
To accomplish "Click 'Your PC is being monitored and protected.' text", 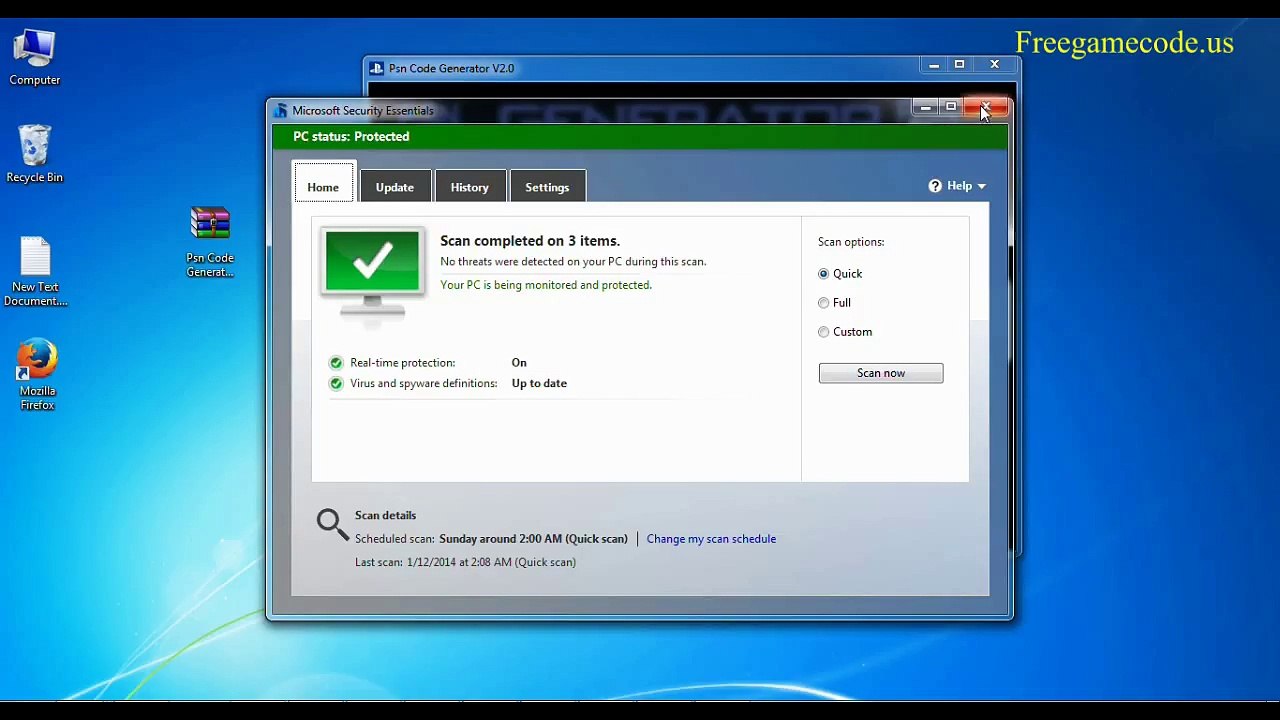I will click(546, 285).
